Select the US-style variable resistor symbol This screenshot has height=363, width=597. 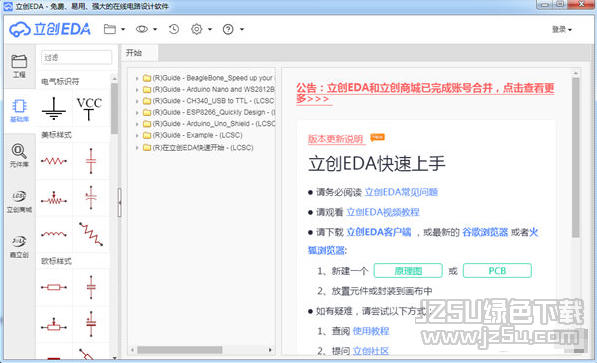click(x=91, y=233)
